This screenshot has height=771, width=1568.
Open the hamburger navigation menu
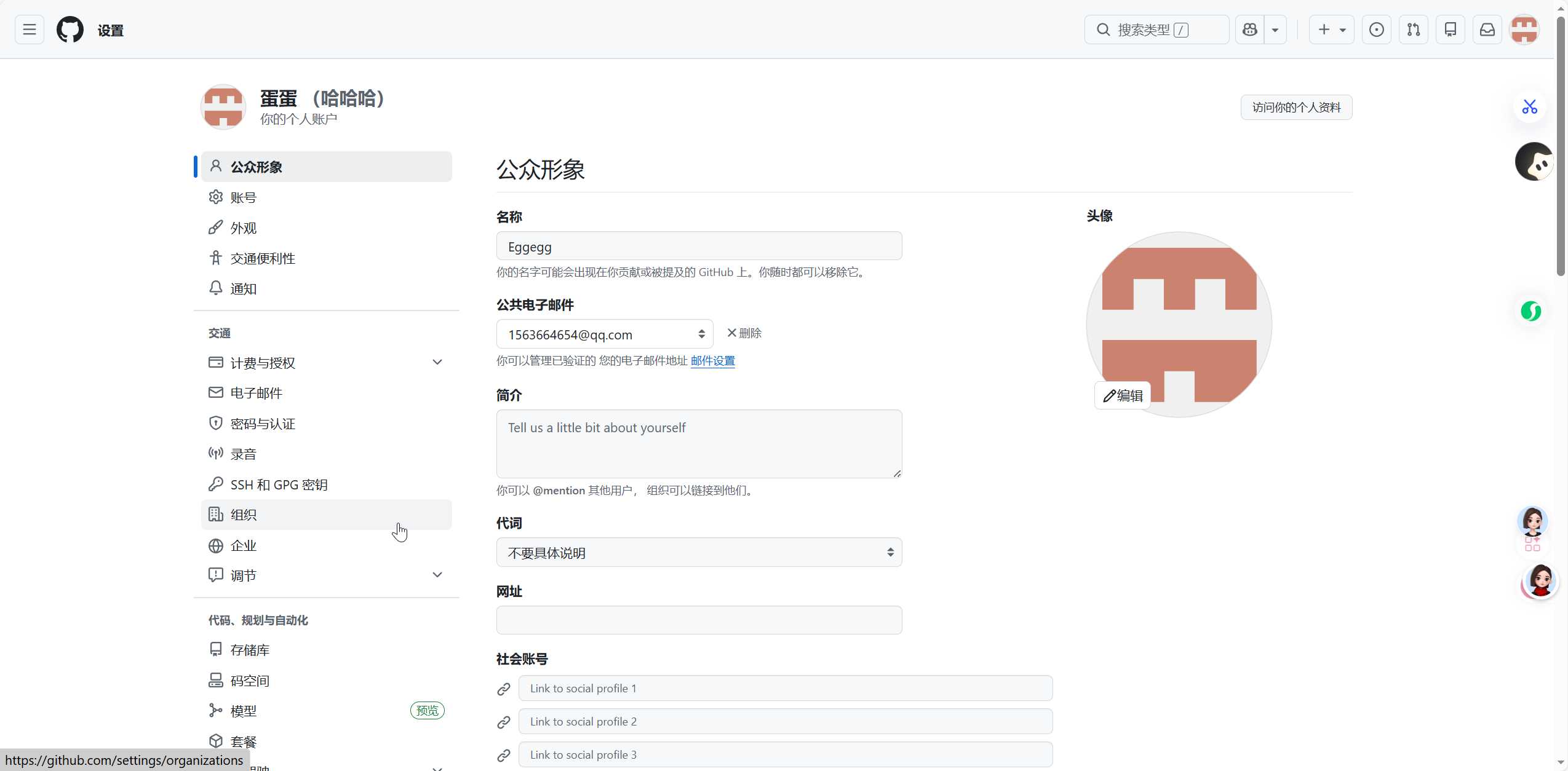(29, 30)
